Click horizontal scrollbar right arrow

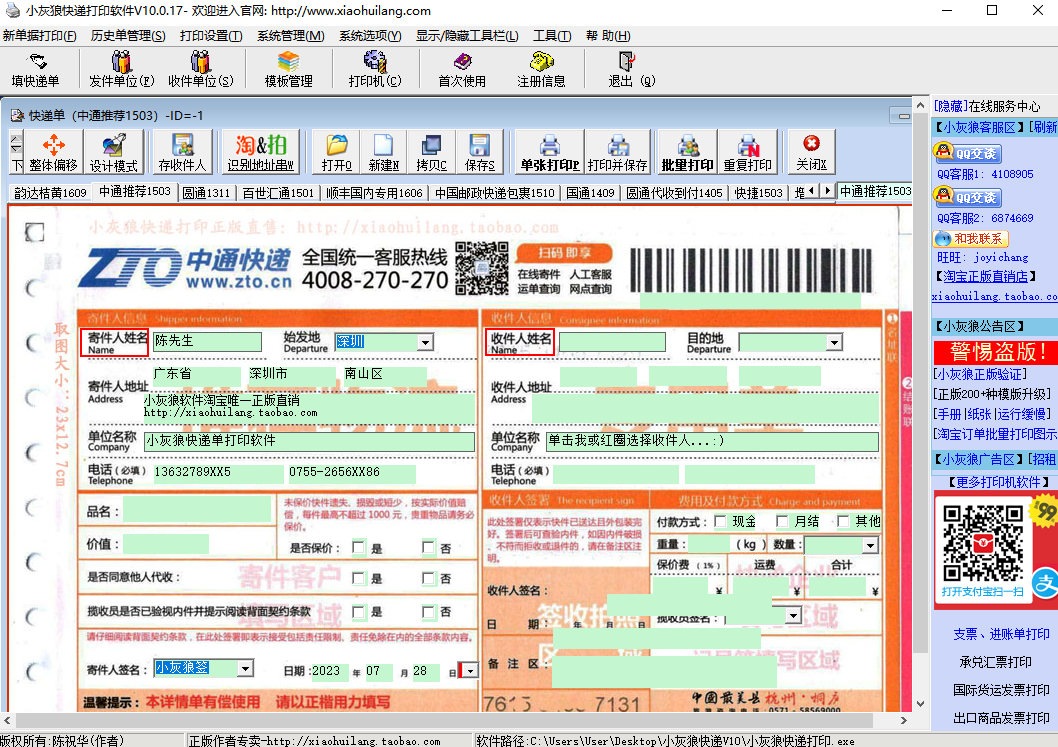904,720
